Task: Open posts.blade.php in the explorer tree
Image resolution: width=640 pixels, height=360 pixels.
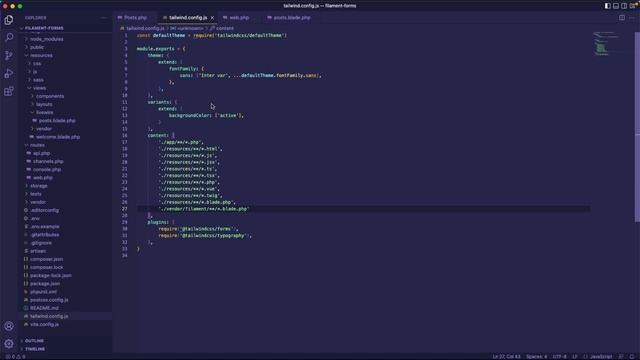Action: [x=57, y=121]
